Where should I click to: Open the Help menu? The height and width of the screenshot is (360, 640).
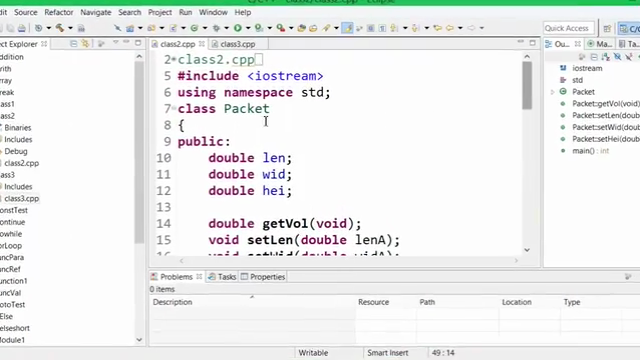click(243, 12)
